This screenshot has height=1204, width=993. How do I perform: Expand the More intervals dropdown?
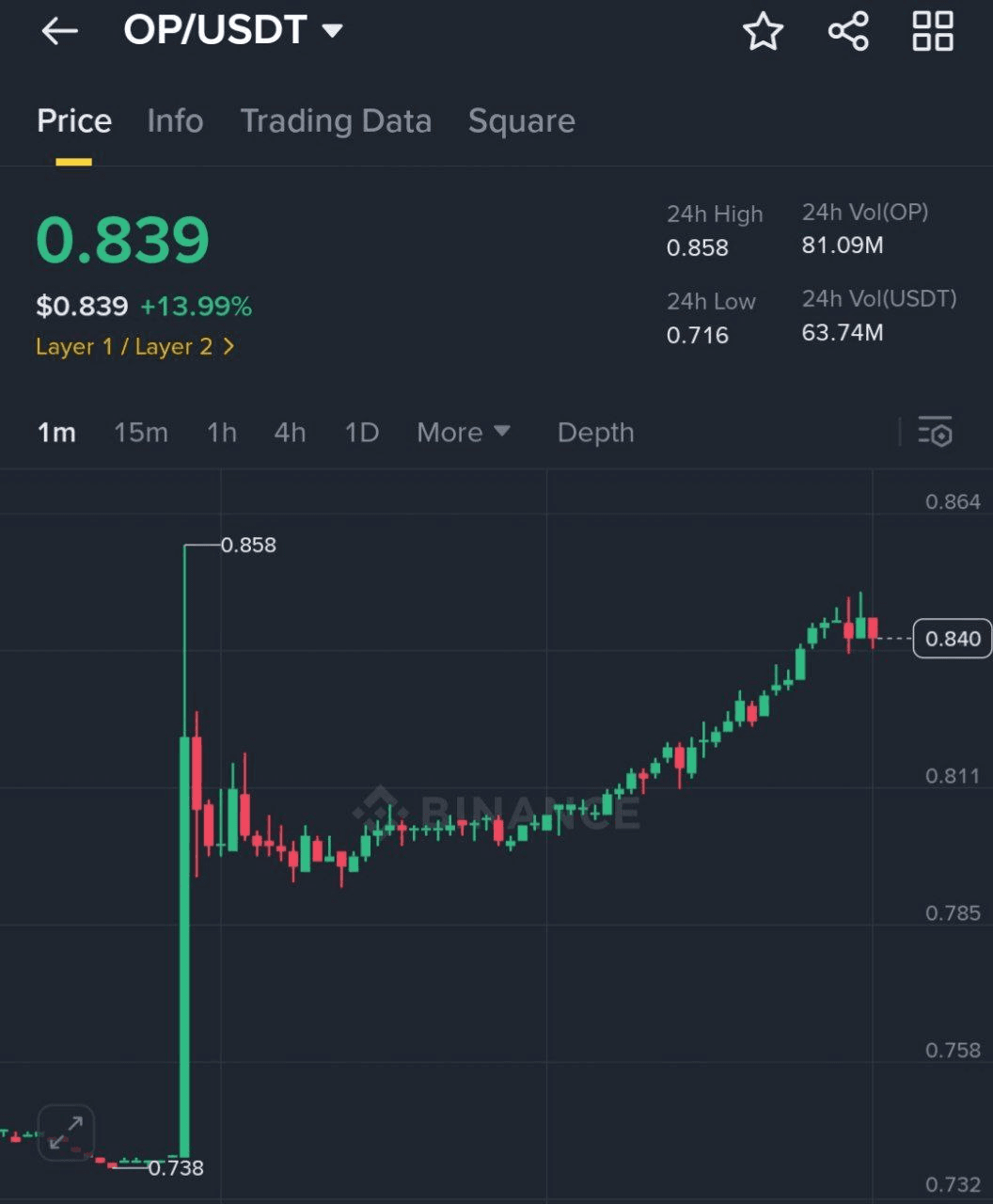pyautogui.click(x=464, y=433)
